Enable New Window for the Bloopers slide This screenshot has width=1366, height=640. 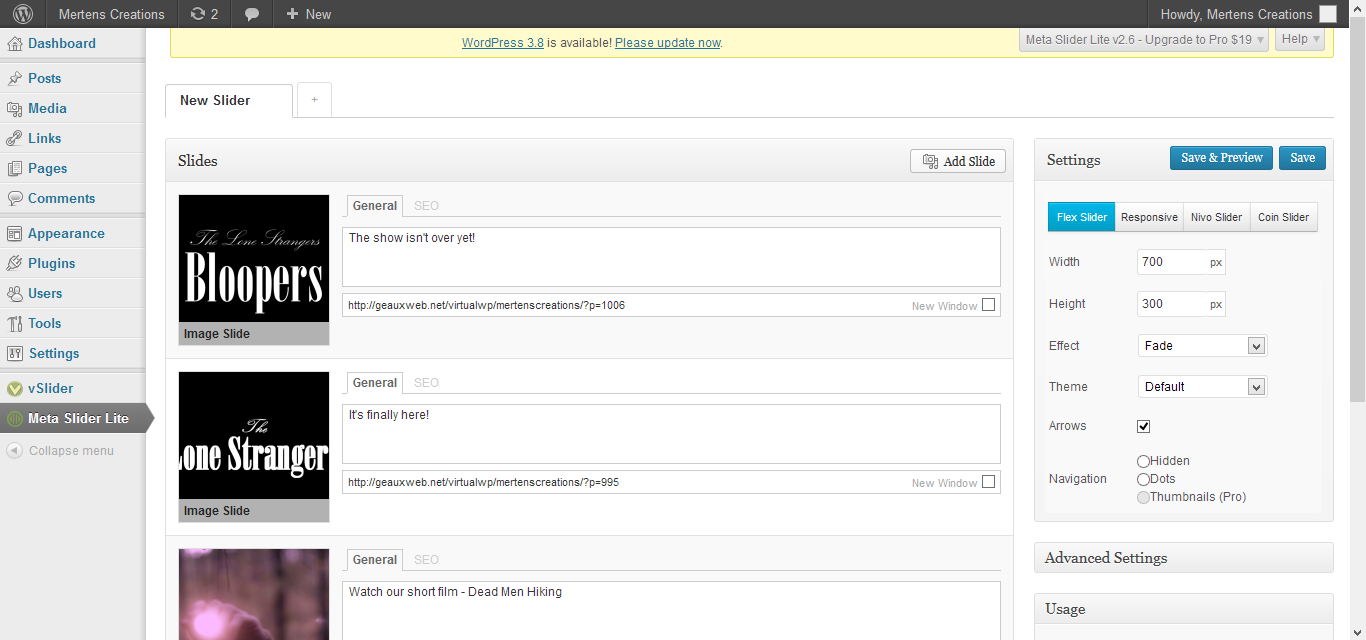pyautogui.click(x=988, y=305)
